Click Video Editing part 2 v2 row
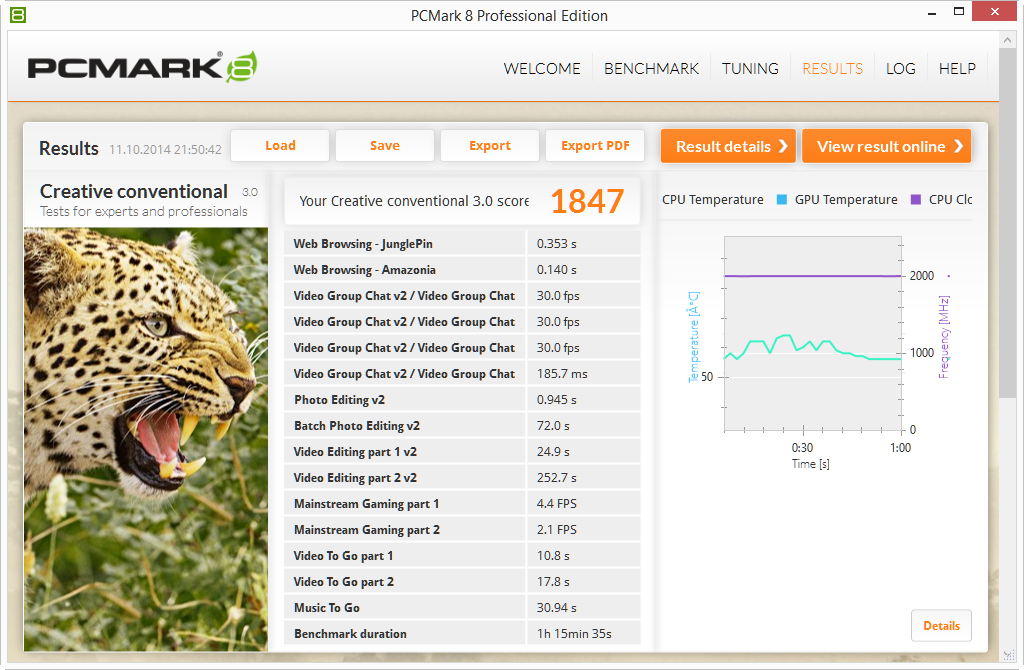1024x670 pixels. pyautogui.click(x=462, y=478)
